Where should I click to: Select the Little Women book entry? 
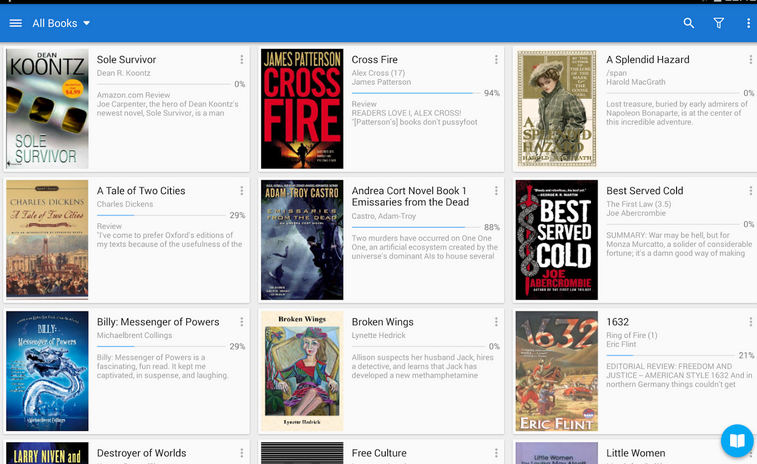[x=634, y=452]
